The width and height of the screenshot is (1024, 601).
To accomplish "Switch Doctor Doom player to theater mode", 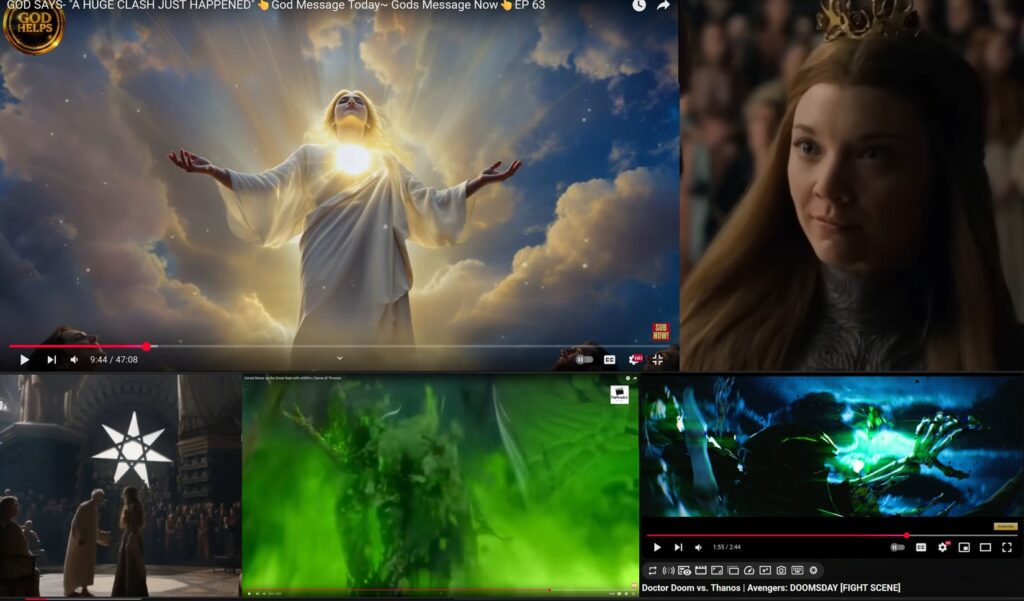I will pyautogui.click(x=985, y=547).
